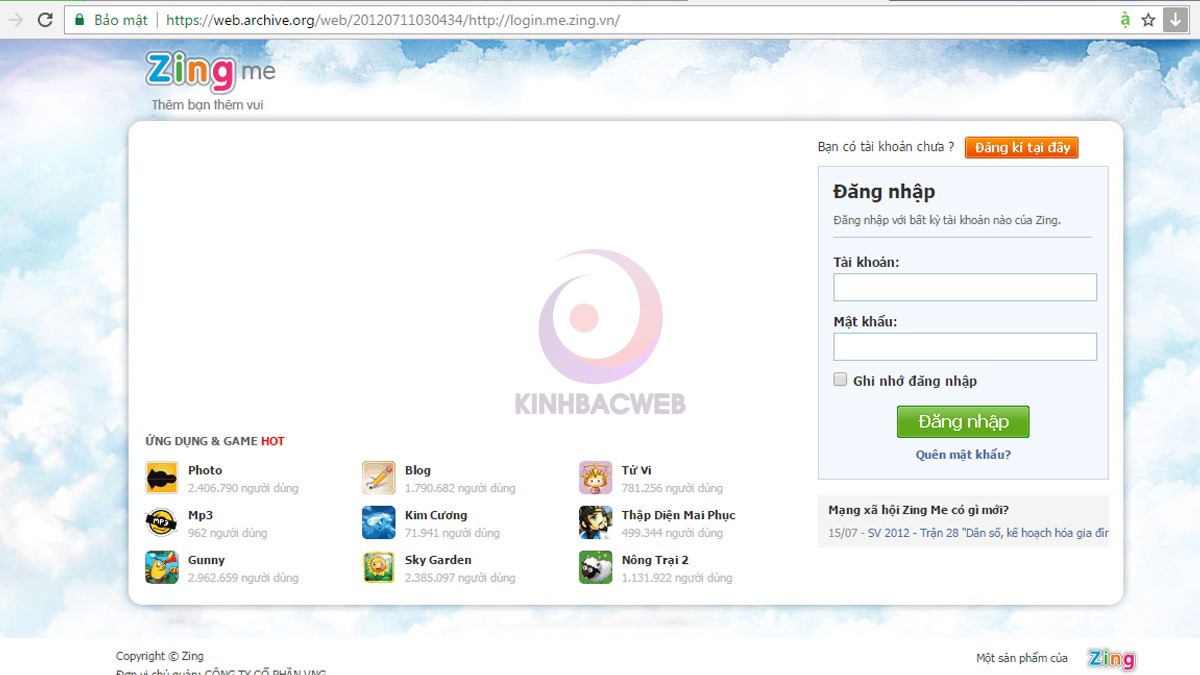This screenshot has width=1200, height=675.
Task: Open the Tử Vi app icon
Action: point(595,478)
